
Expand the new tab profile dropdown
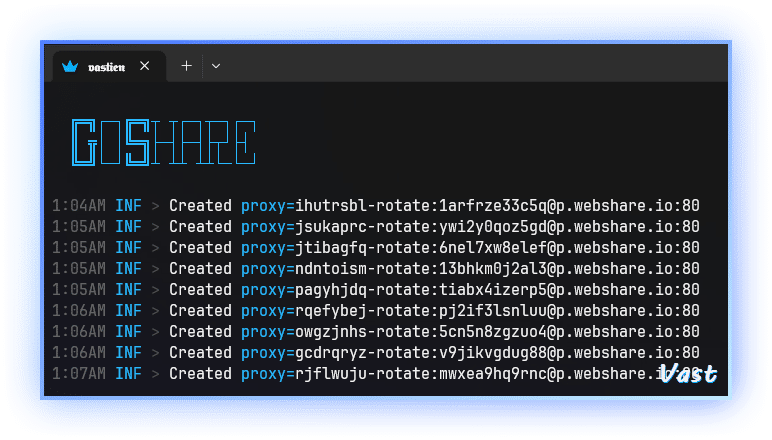pos(216,66)
